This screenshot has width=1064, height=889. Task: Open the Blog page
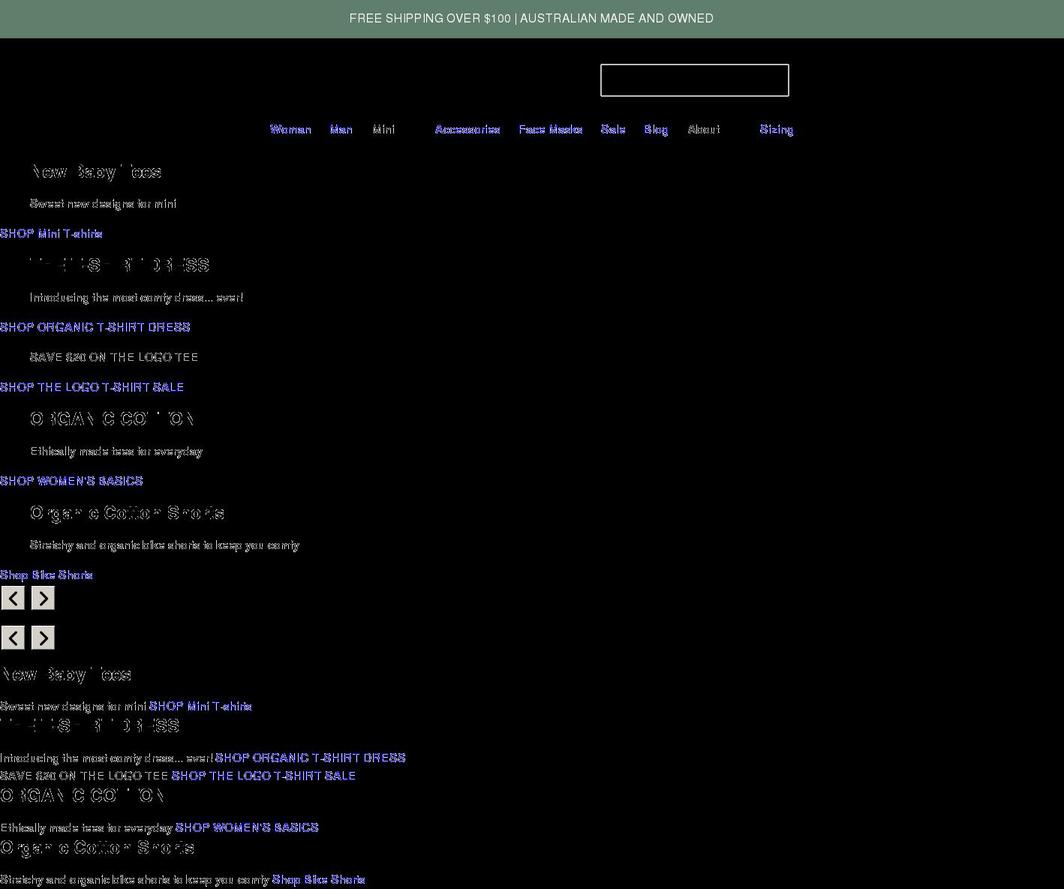click(655, 129)
